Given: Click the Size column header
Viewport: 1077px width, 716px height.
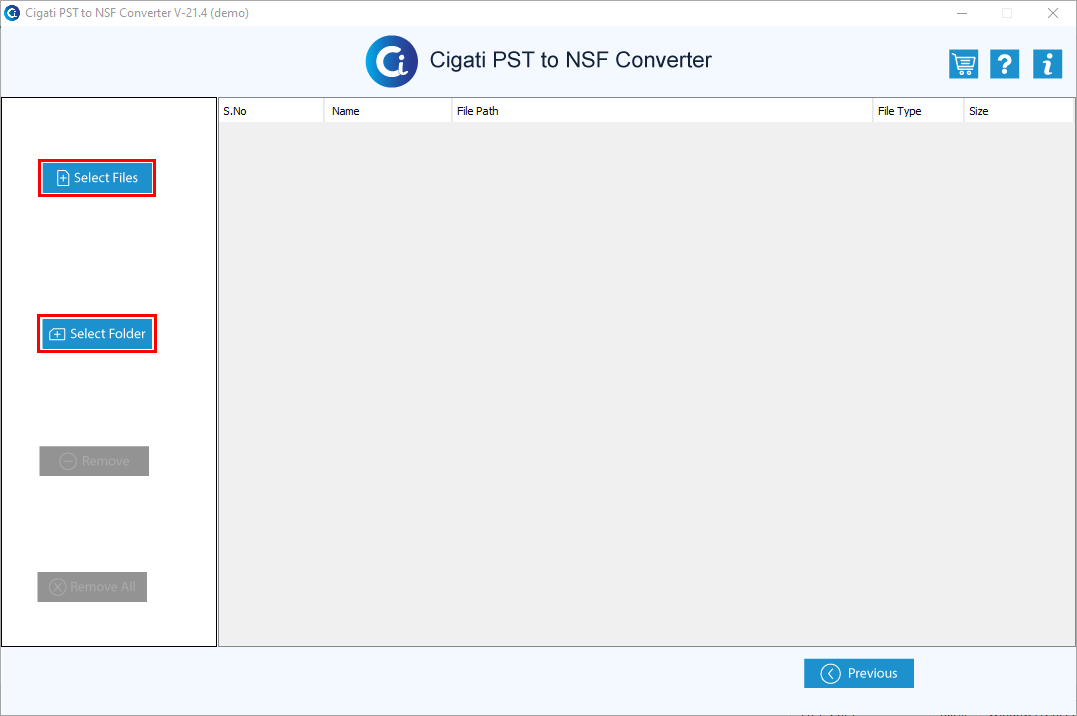Looking at the screenshot, I should [x=1019, y=111].
